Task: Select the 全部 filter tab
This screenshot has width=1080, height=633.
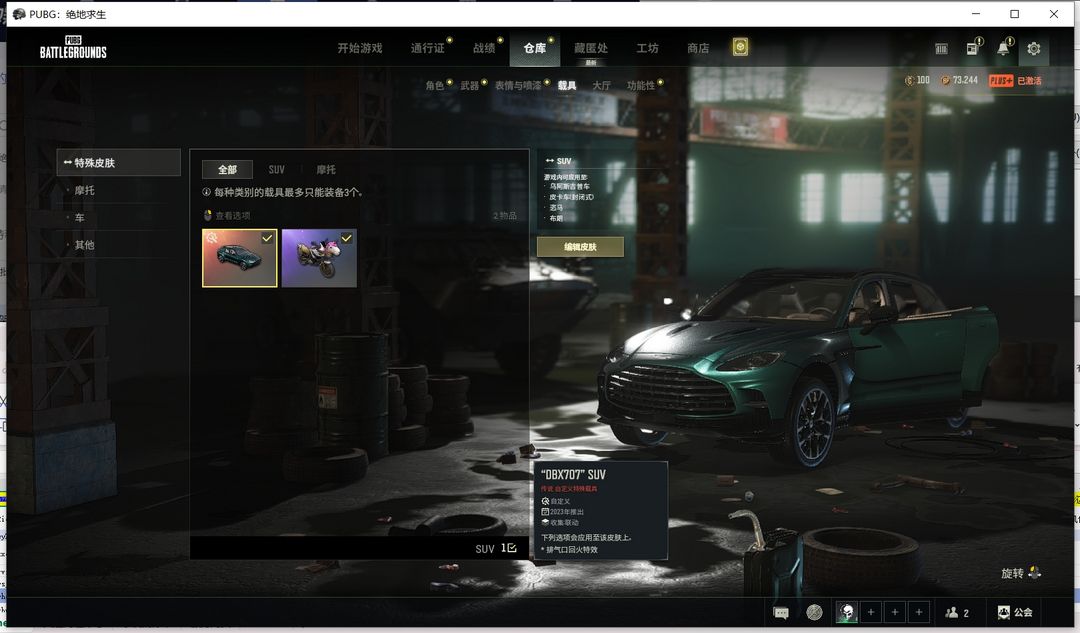Action: [x=227, y=169]
